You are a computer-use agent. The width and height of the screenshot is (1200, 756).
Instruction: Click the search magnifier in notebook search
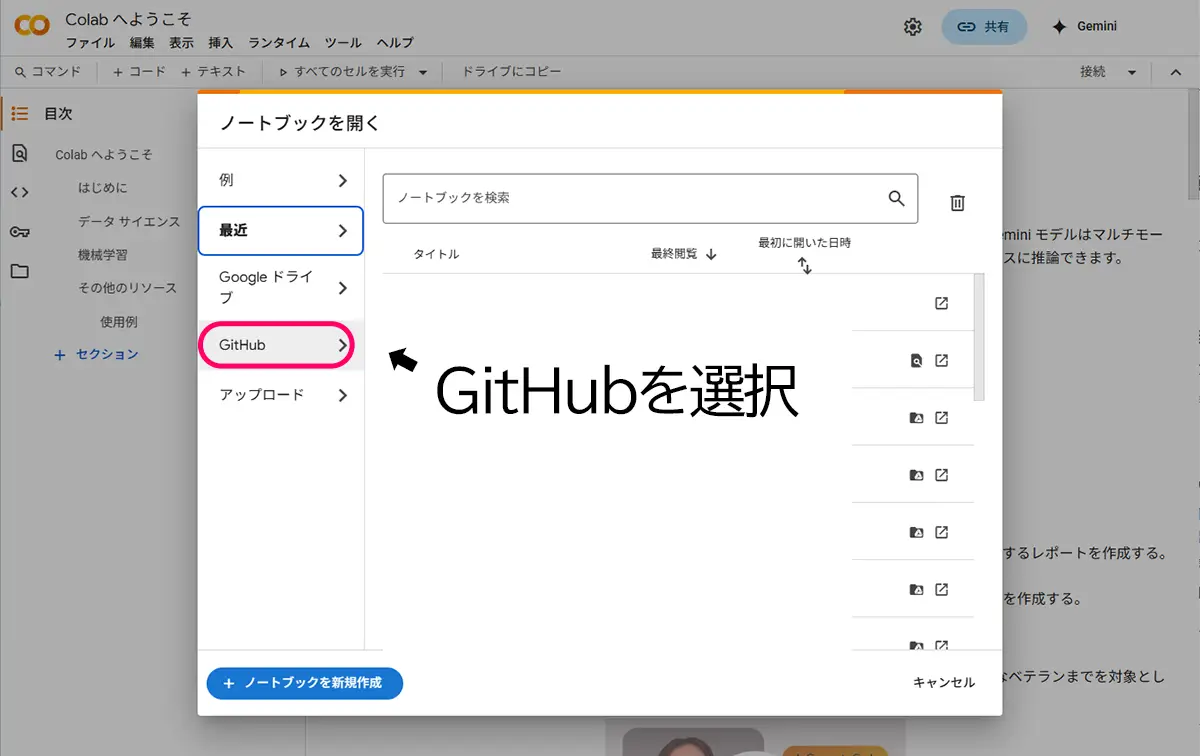[x=896, y=198]
